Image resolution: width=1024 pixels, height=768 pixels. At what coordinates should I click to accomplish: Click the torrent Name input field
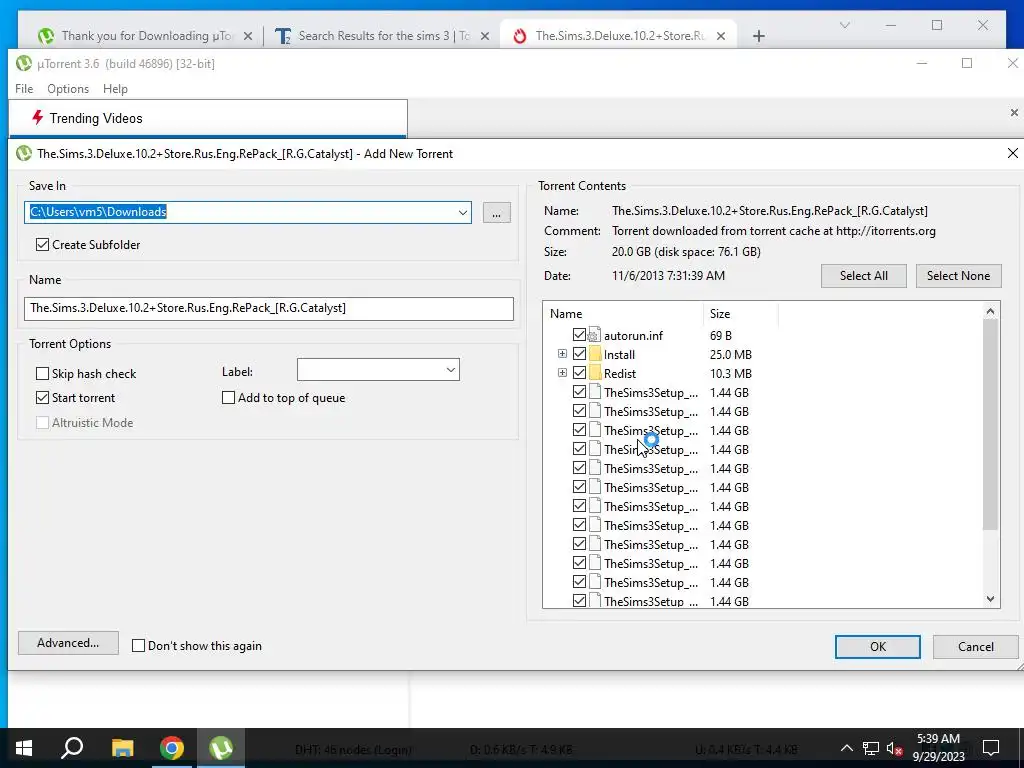coord(268,308)
